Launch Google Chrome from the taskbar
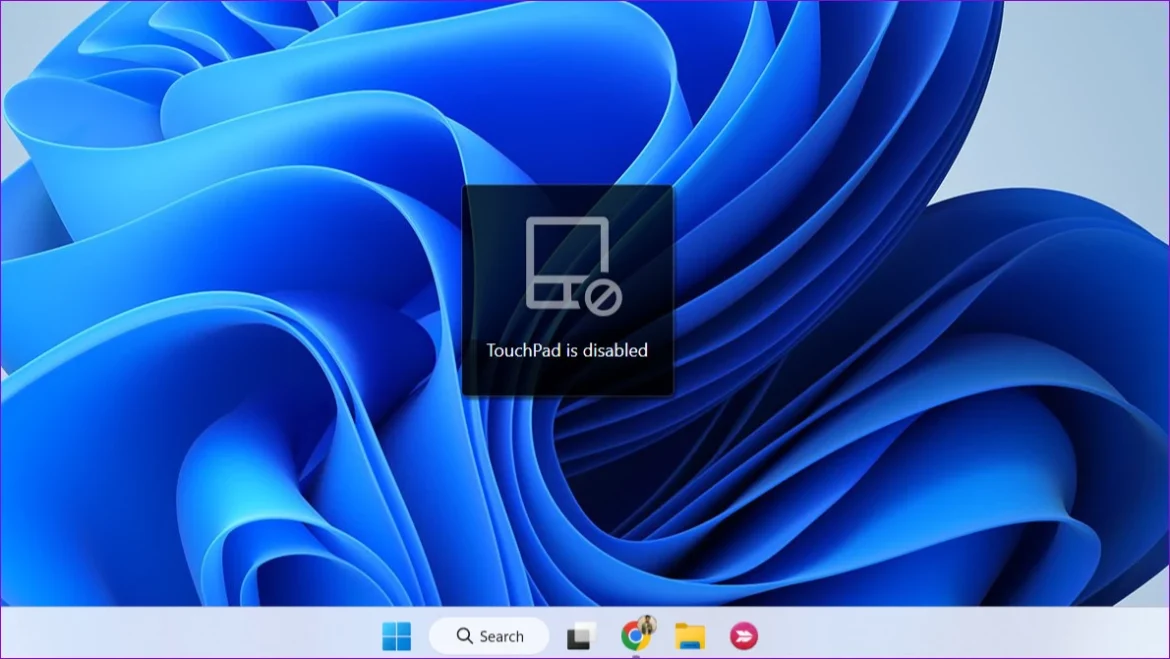This screenshot has width=1170, height=659. pyautogui.click(x=635, y=637)
